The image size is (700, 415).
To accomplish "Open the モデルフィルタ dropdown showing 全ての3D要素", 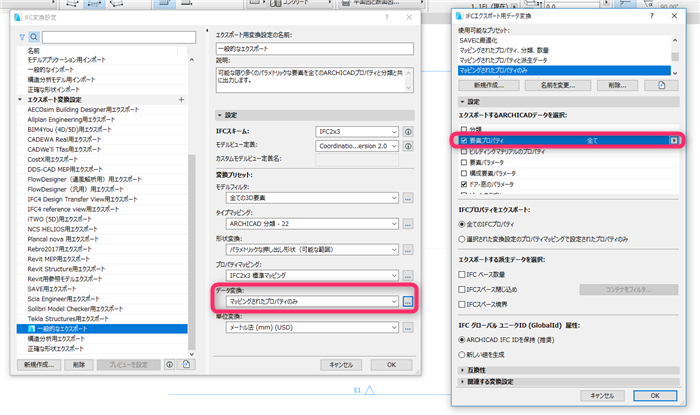I will pos(312,198).
